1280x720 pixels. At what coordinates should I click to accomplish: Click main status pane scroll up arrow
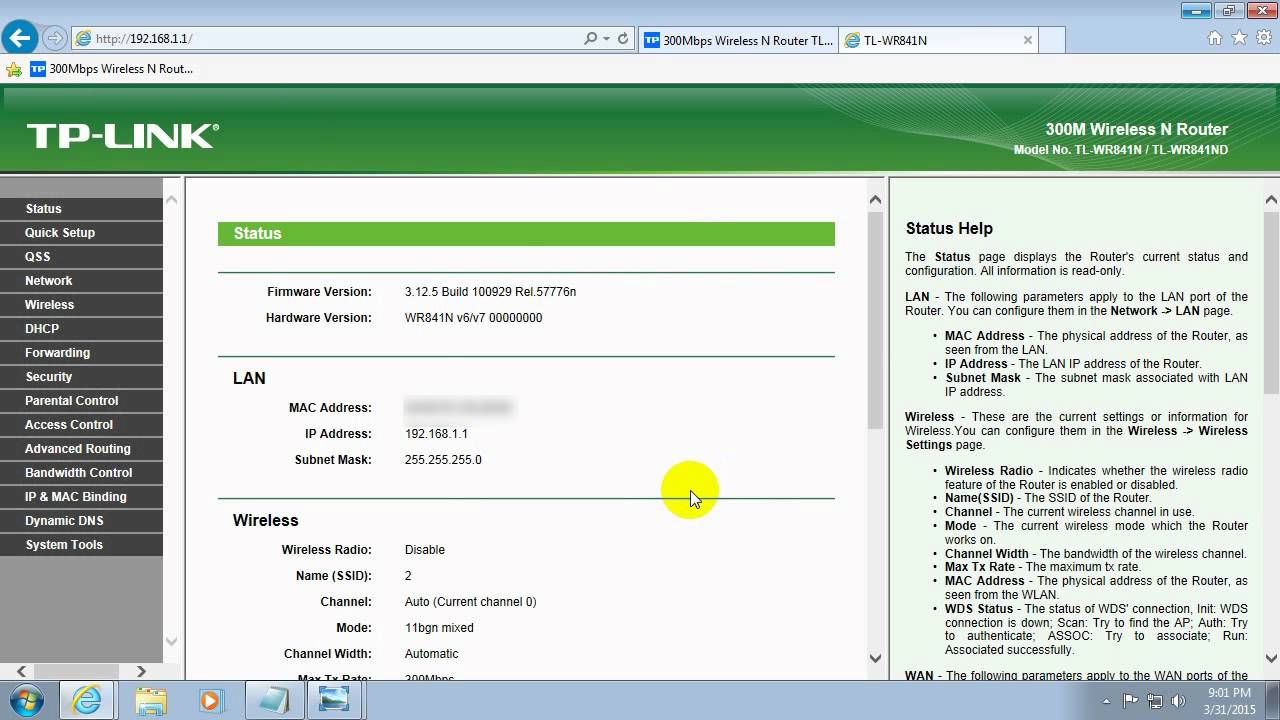(876, 200)
